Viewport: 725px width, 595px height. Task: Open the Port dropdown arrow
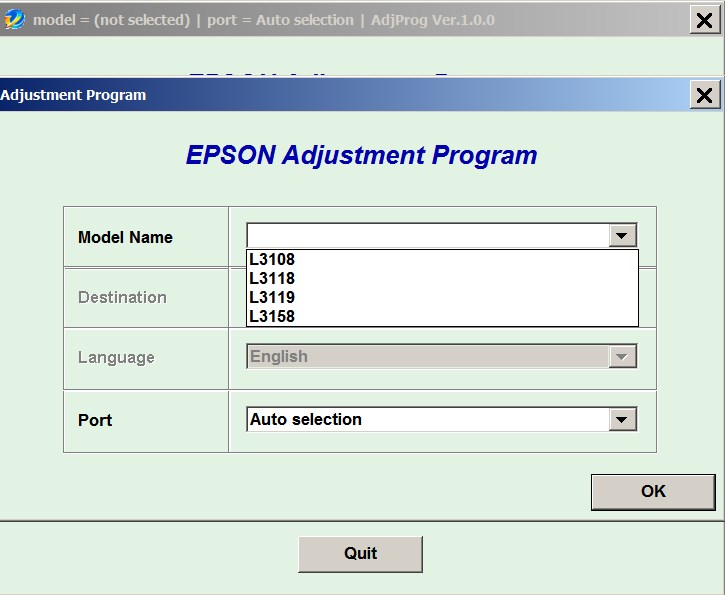pos(622,419)
